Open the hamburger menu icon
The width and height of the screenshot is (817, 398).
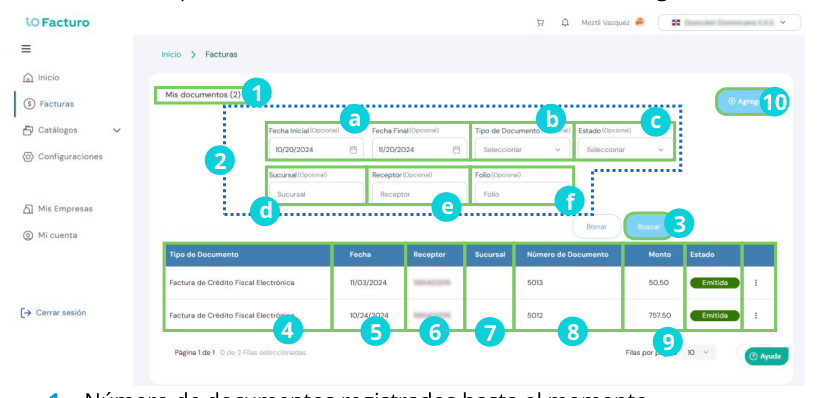tap(26, 49)
